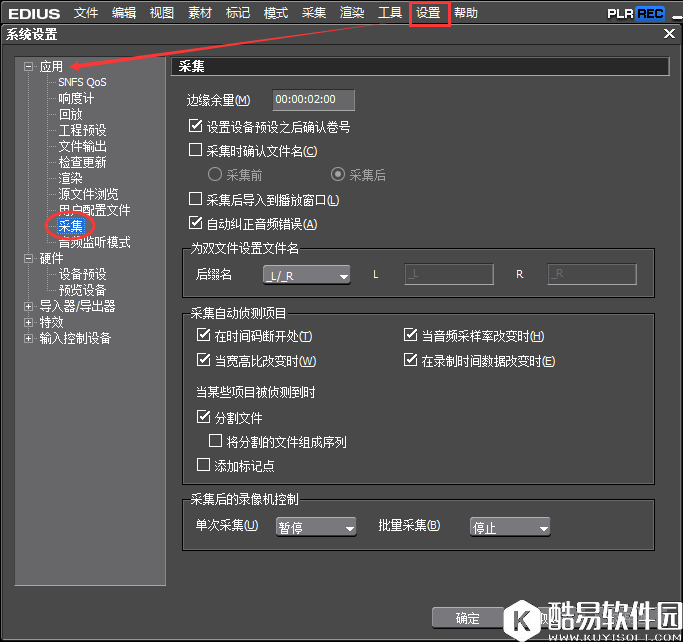Select 工程预设 in the settings tree
Image resolution: width=683 pixels, height=642 pixels.
[x=82, y=130]
